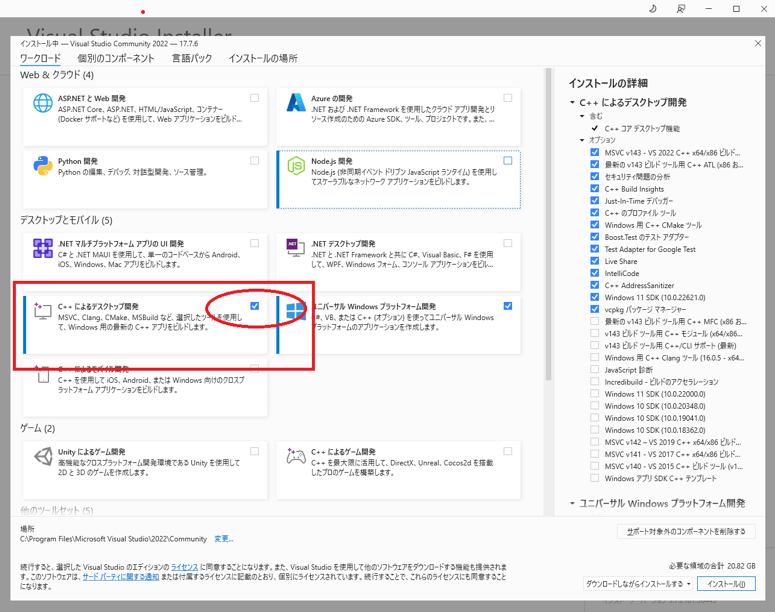Click the install path C:\Program Files\Microsoft Visual Studio text

click(x=113, y=539)
